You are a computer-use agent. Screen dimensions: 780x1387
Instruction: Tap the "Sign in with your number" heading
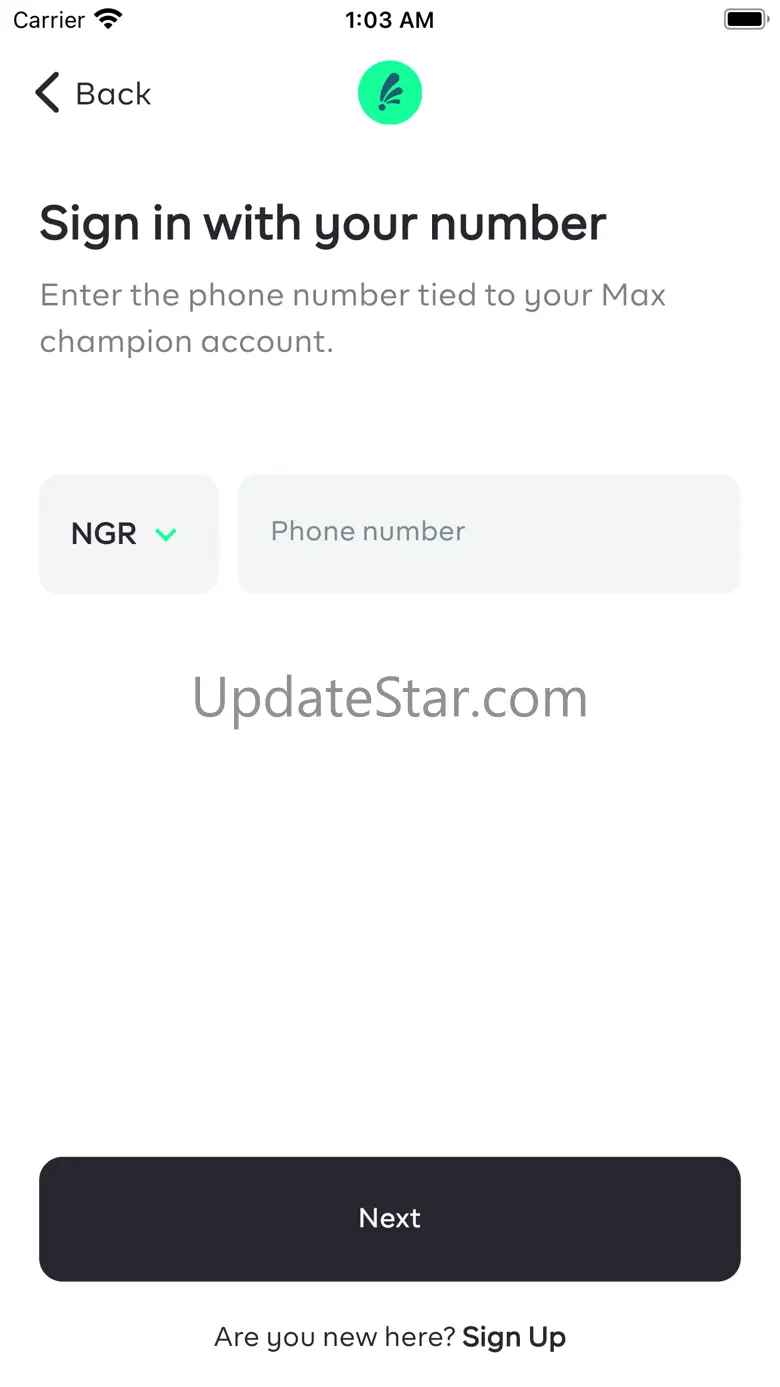pos(323,224)
